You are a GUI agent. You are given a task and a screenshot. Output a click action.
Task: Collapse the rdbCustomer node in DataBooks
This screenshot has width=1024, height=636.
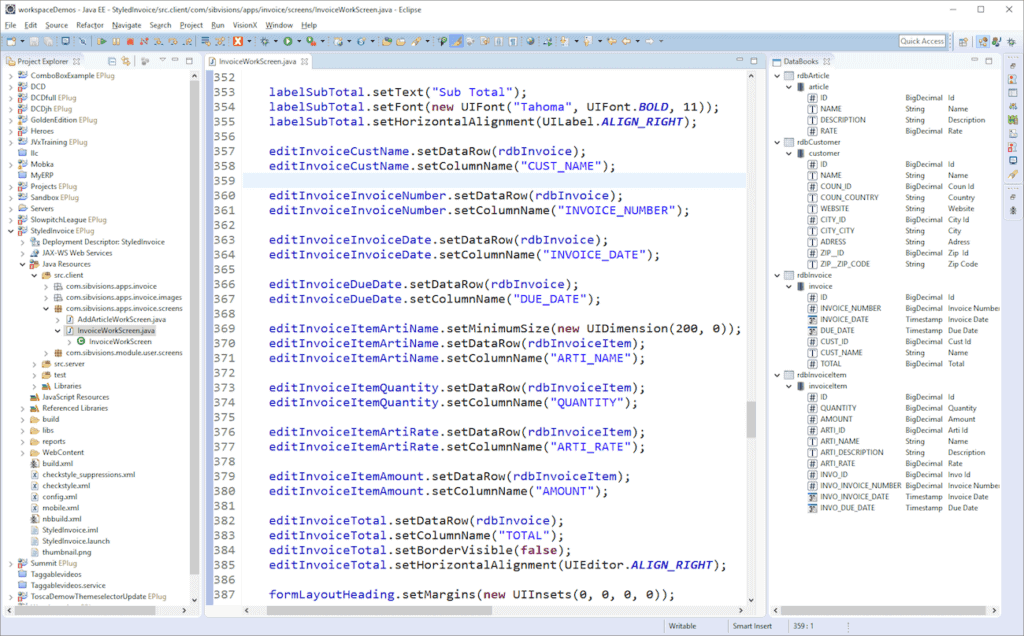777,142
